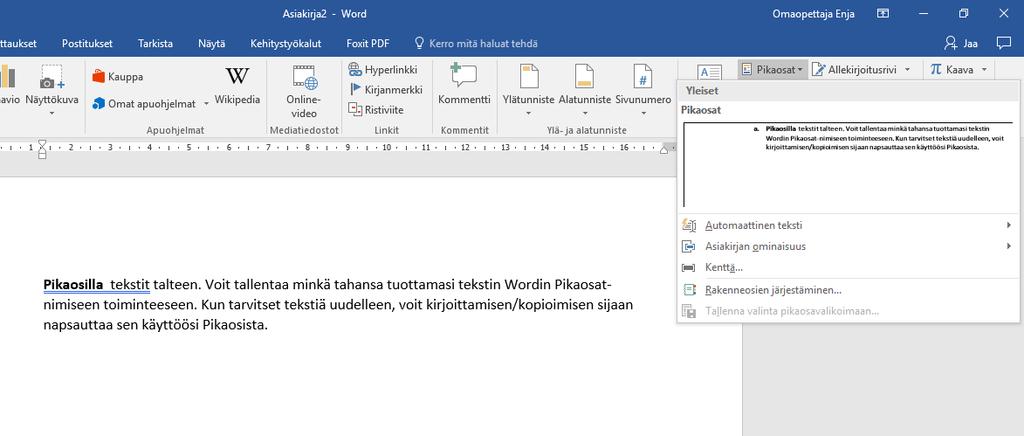Open the Ylätunniste header menu
Screen dimensions: 1024x436
(528, 91)
